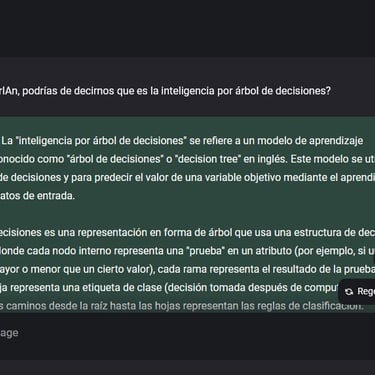Click the words 'etiqueta de clase'

coord(112,288)
